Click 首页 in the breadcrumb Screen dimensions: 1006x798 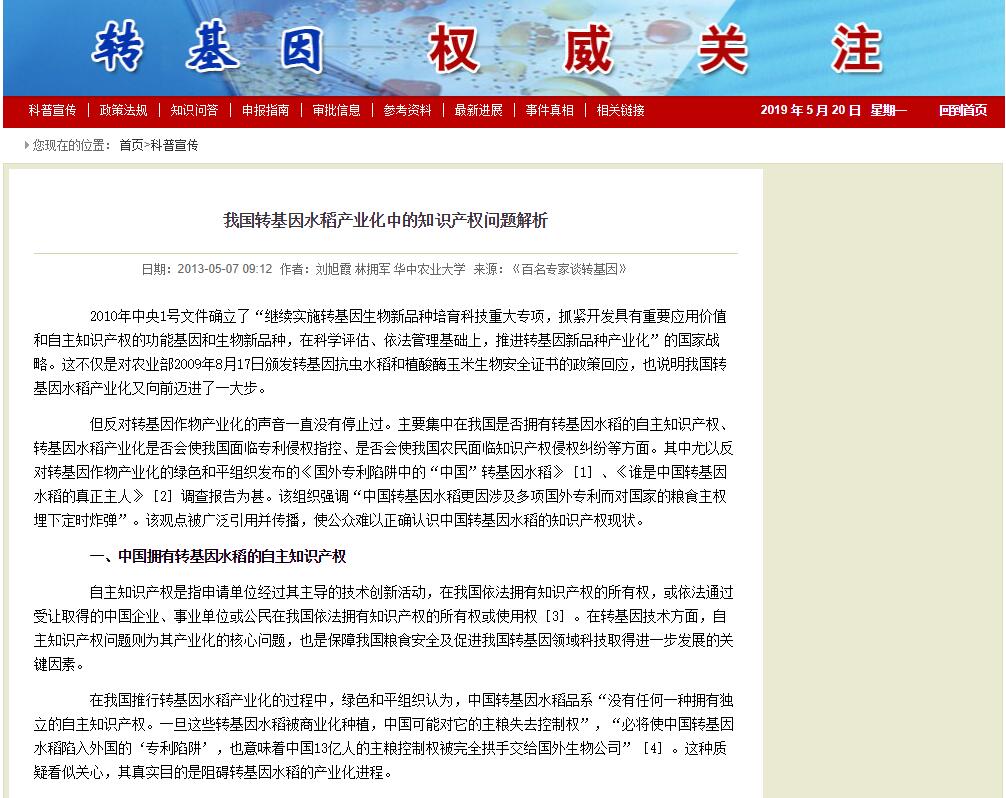[x=132, y=146]
